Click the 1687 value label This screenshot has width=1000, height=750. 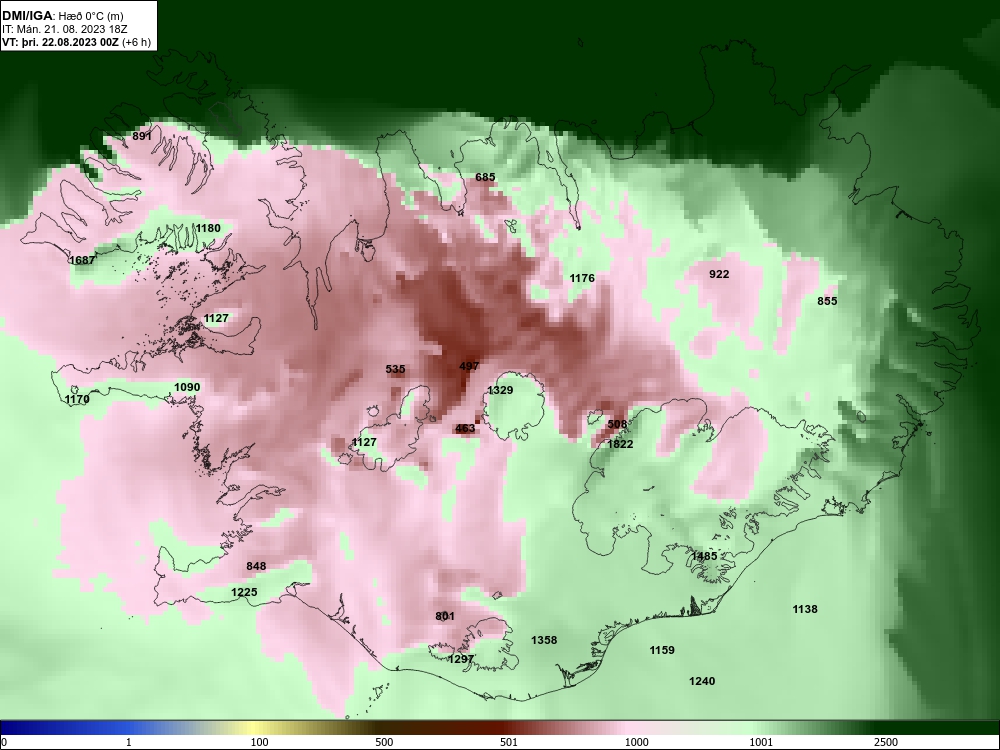click(x=82, y=260)
